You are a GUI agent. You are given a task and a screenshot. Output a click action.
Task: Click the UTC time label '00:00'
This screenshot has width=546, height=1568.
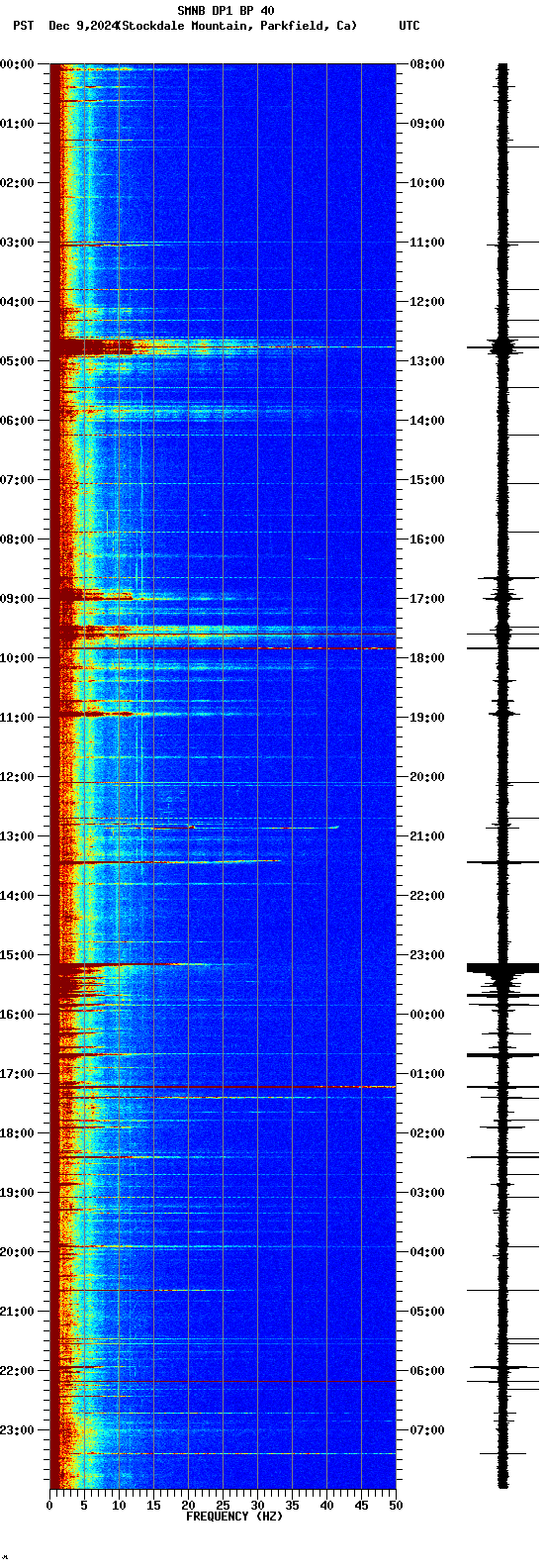pyautogui.click(x=427, y=1015)
